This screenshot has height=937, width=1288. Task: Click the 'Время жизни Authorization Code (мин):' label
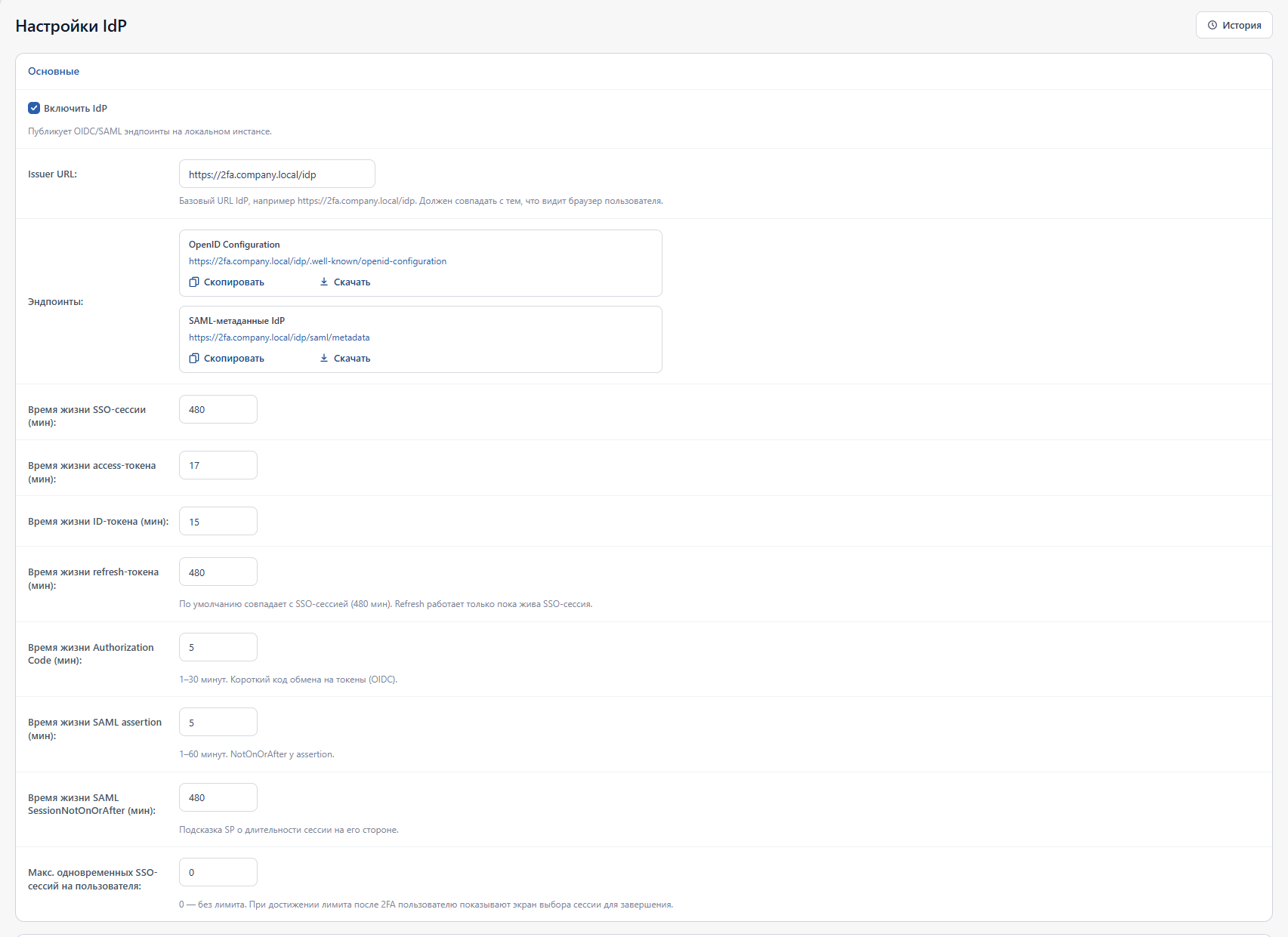(x=91, y=654)
